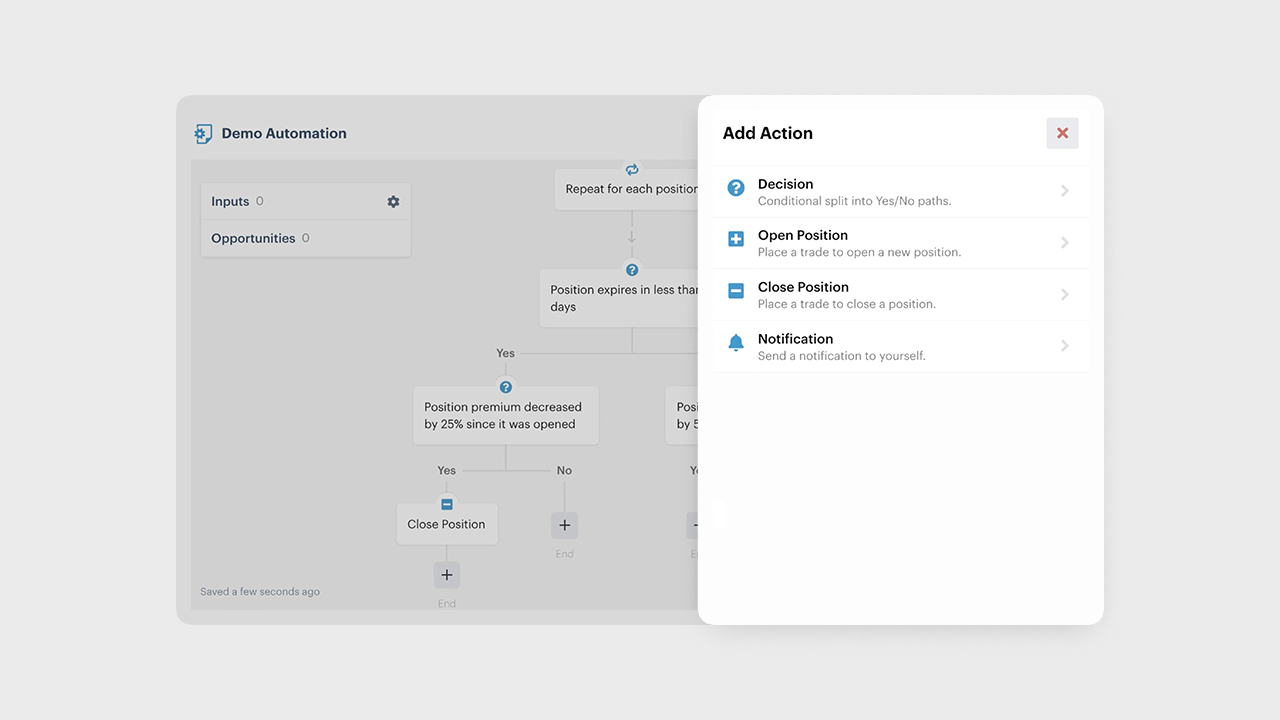Image resolution: width=1280 pixels, height=720 pixels.
Task: Choose the Close Position action title
Action: [803, 287]
